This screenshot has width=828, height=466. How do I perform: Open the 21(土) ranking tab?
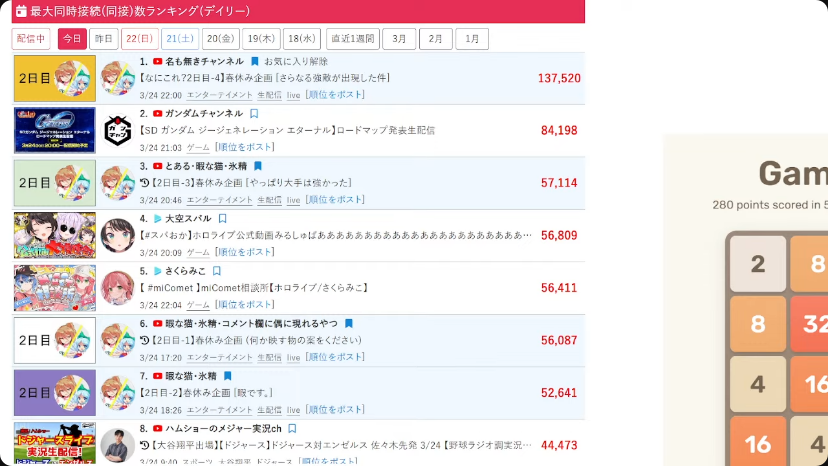coord(180,39)
